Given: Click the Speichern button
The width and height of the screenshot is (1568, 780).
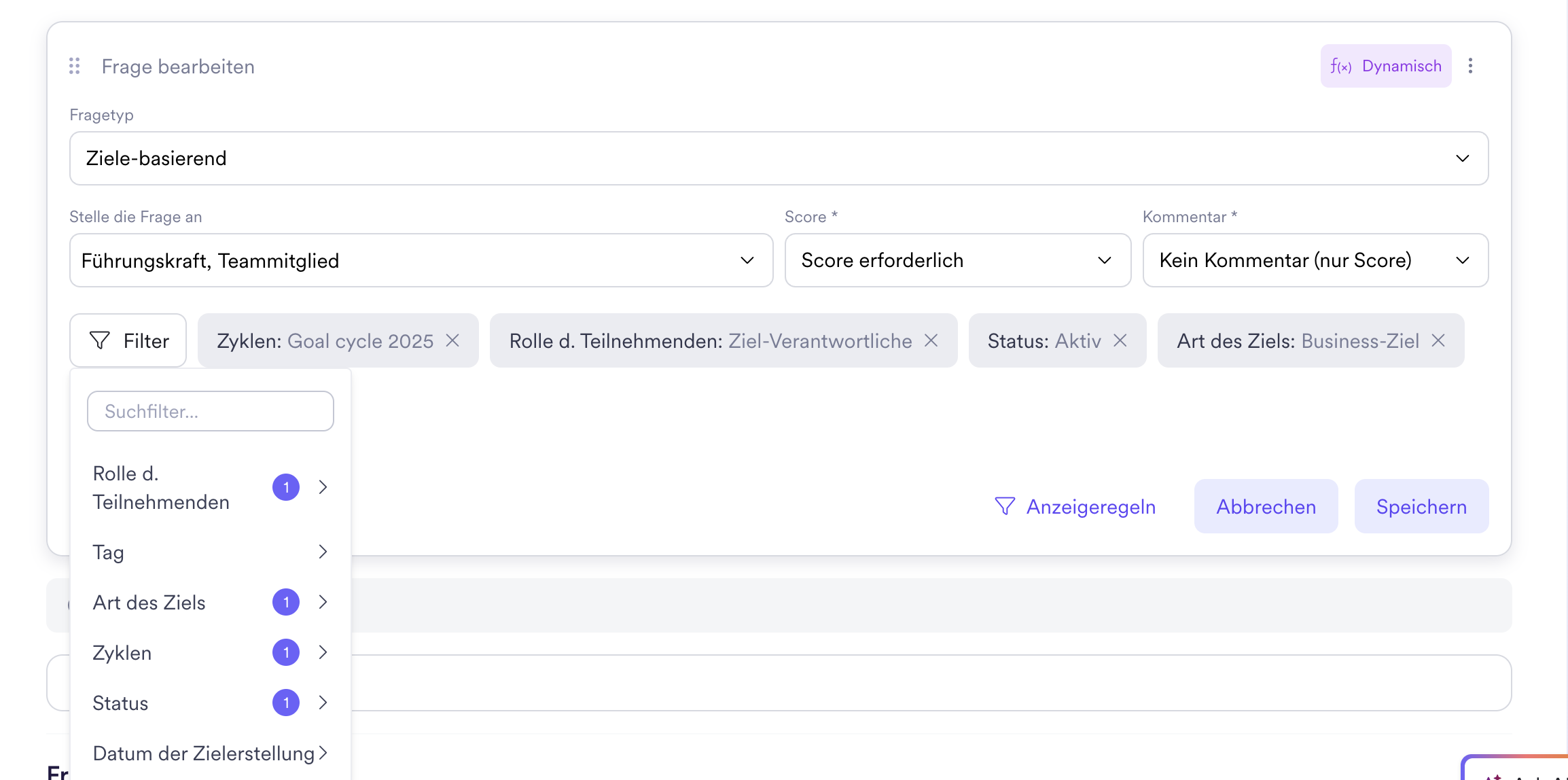Looking at the screenshot, I should [1421, 506].
